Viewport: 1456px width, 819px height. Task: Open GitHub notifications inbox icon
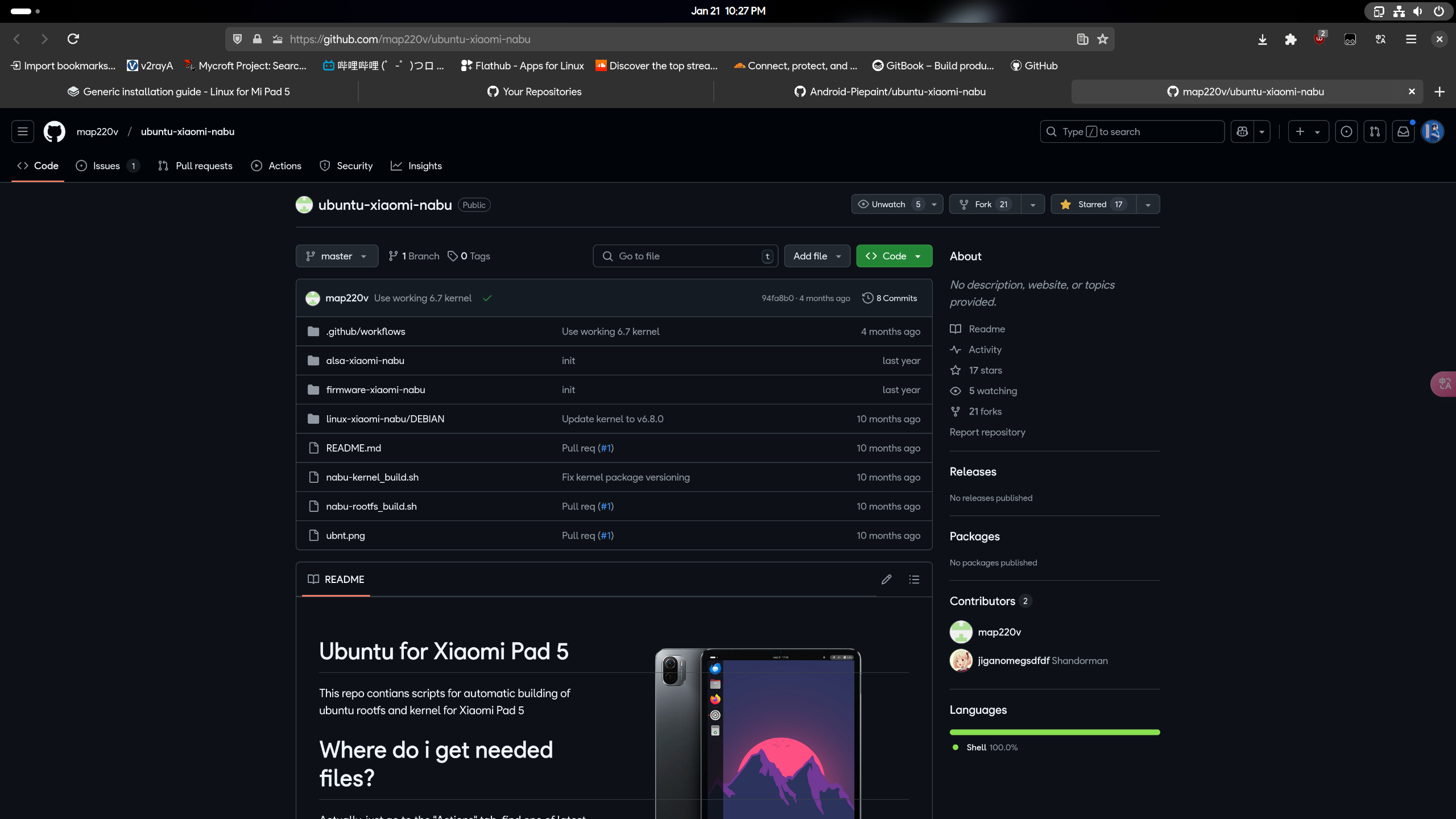pyautogui.click(x=1403, y=131)
